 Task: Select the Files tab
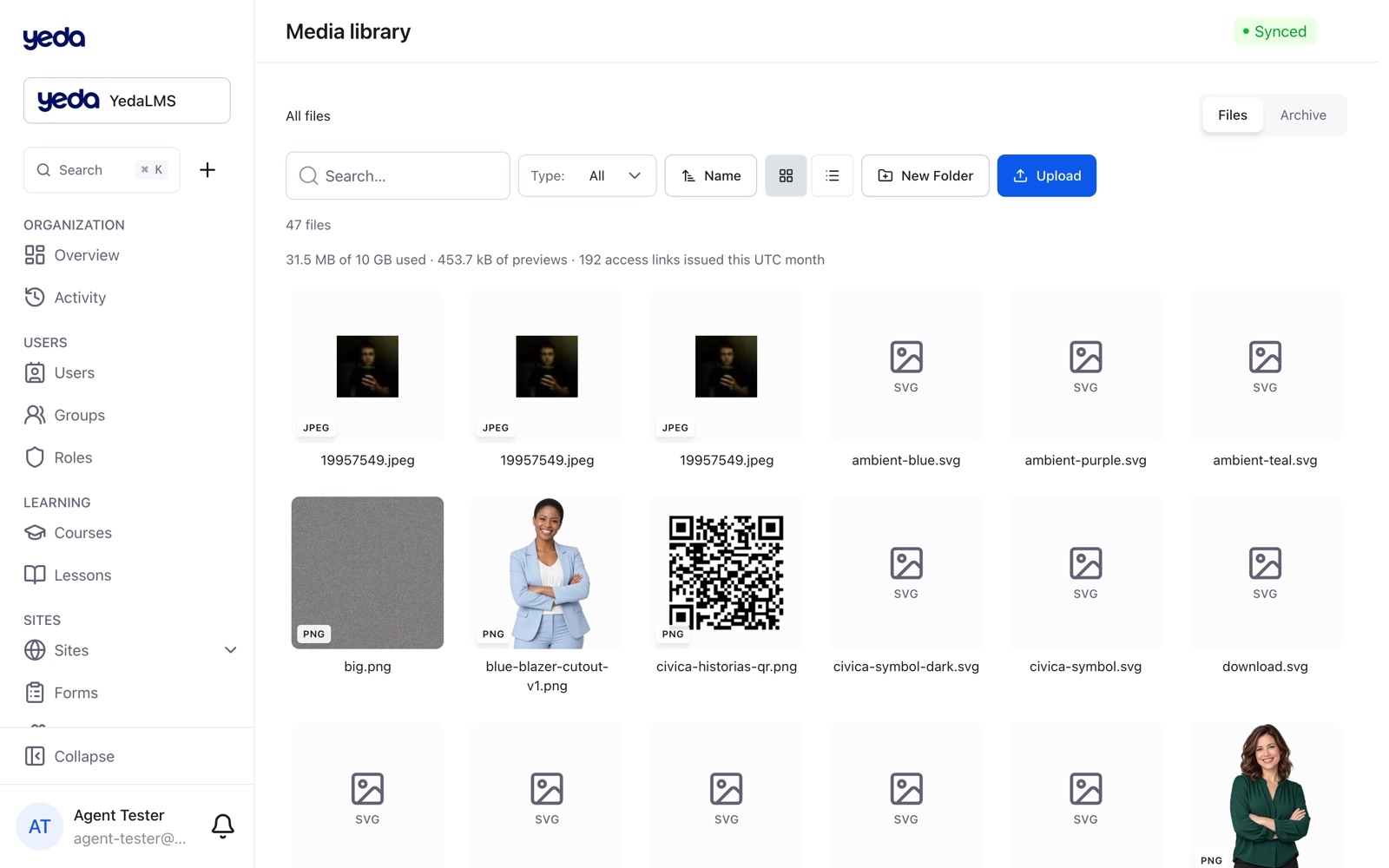(1233, 115)
